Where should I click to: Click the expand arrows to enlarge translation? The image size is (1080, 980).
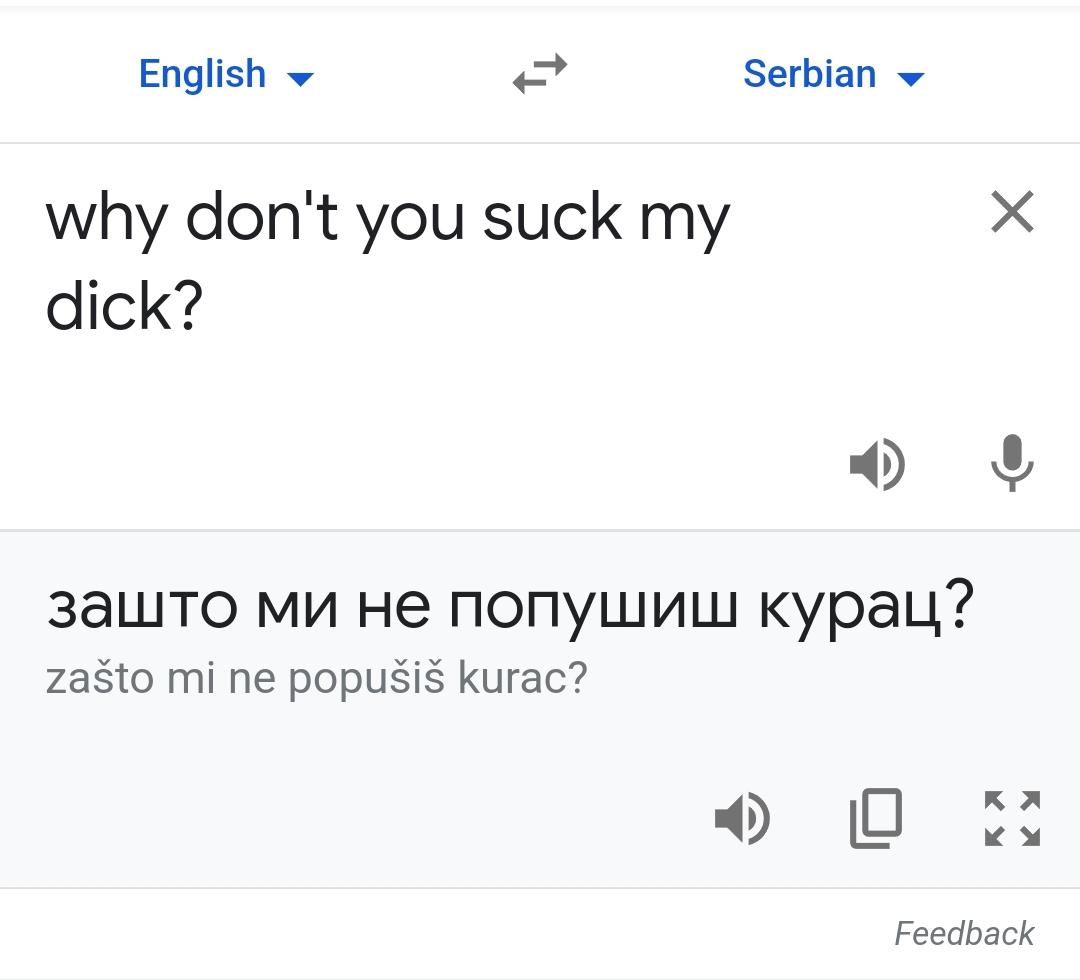click(1011, 818)
